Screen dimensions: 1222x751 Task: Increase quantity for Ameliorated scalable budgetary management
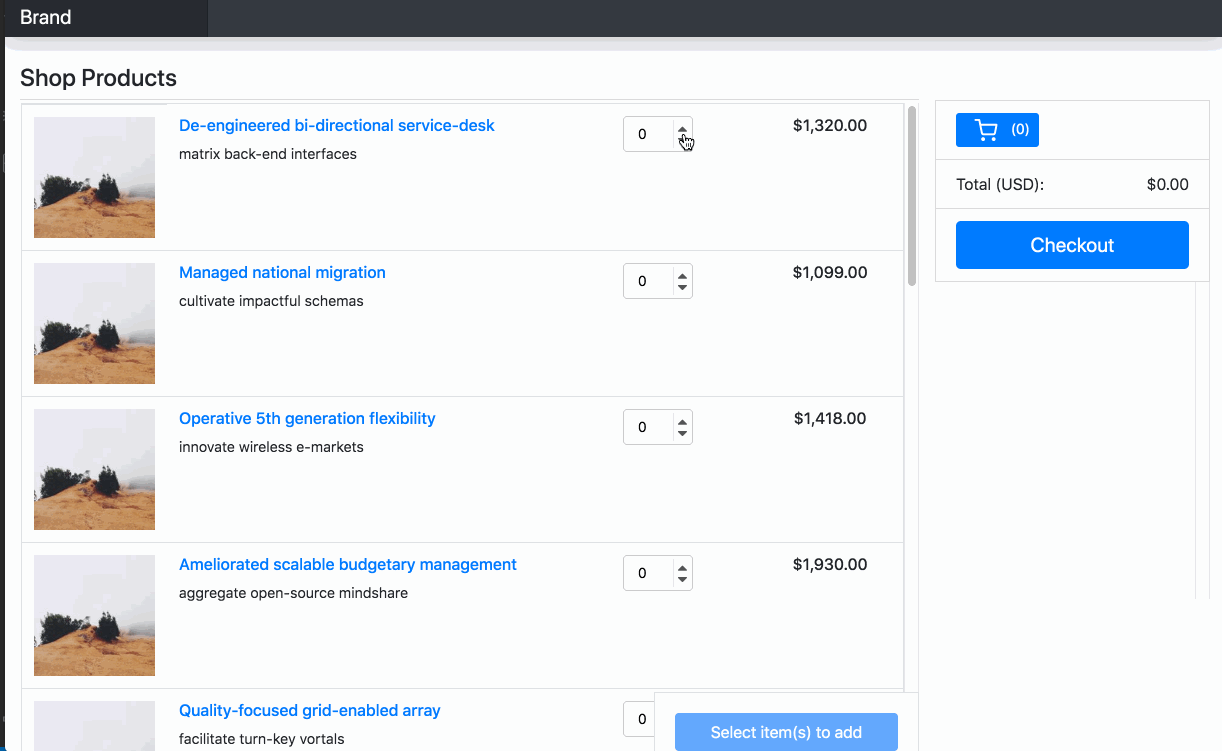682,567
